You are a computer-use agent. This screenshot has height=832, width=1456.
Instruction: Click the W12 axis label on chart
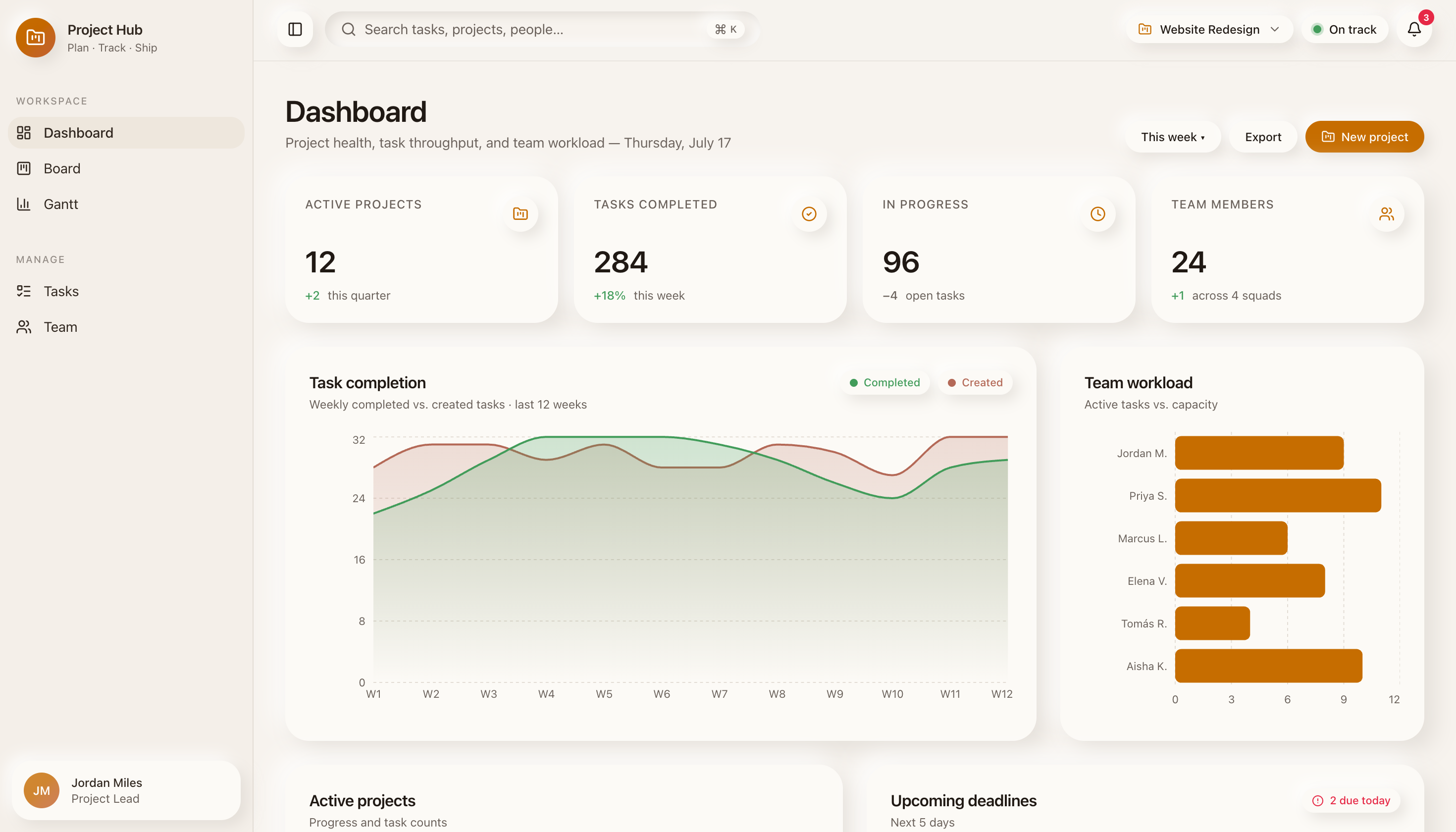1001,694
